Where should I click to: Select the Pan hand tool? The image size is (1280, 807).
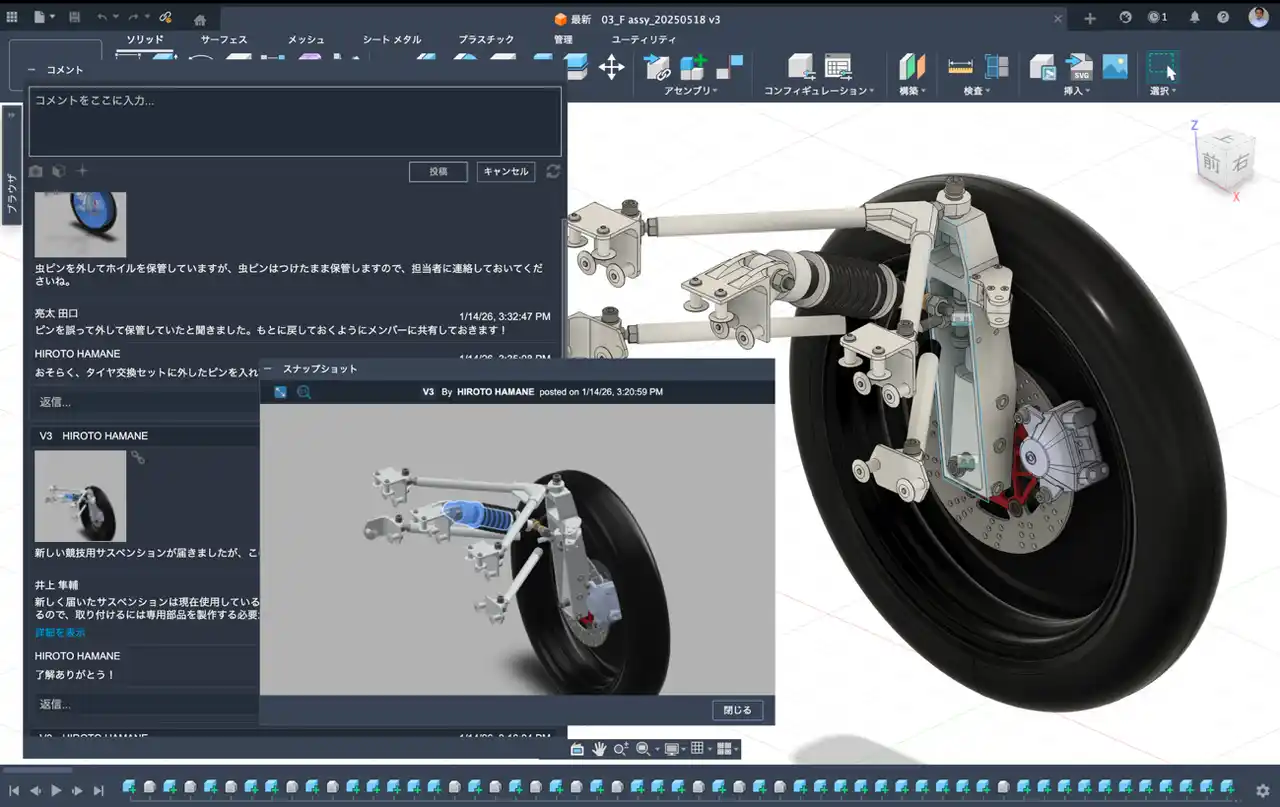599,749
